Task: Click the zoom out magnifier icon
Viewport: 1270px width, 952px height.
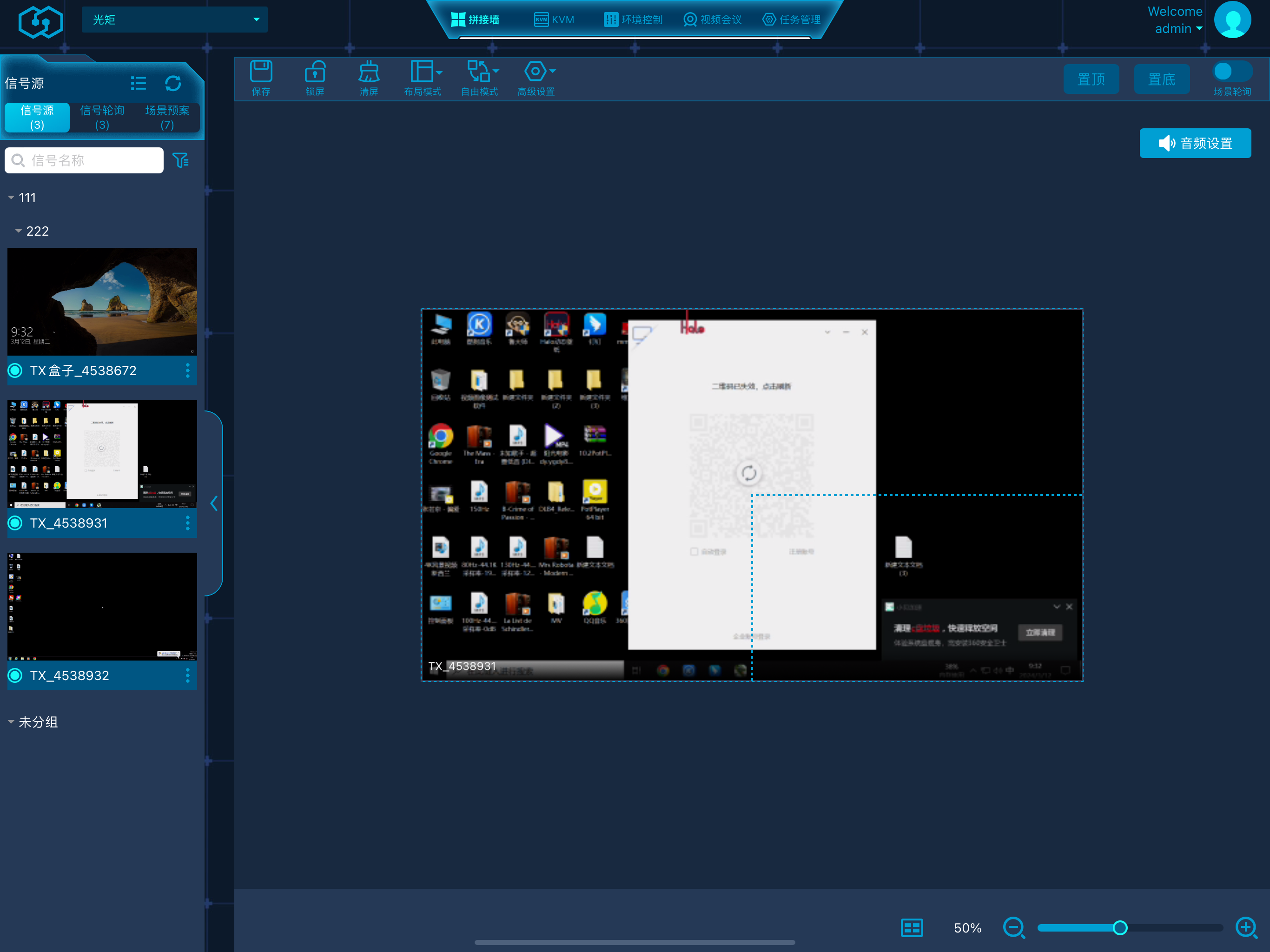Action: pos(1014,927)
